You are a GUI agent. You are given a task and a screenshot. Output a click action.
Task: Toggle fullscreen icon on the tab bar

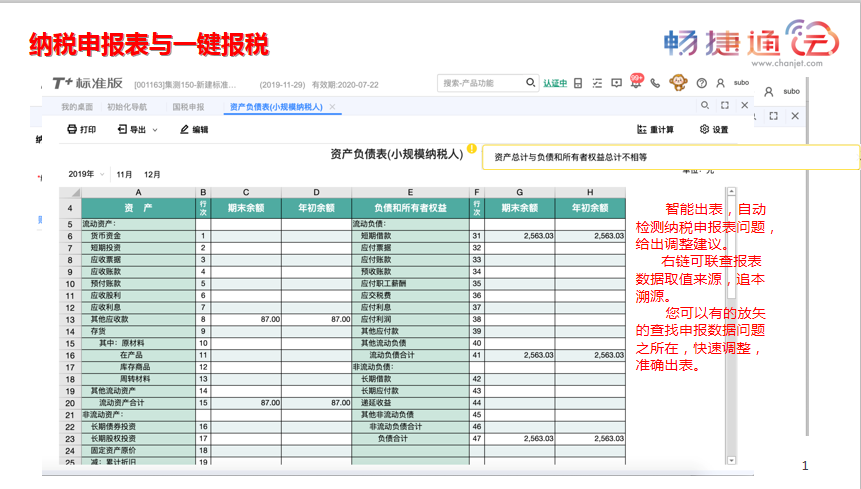pos(725,105)
